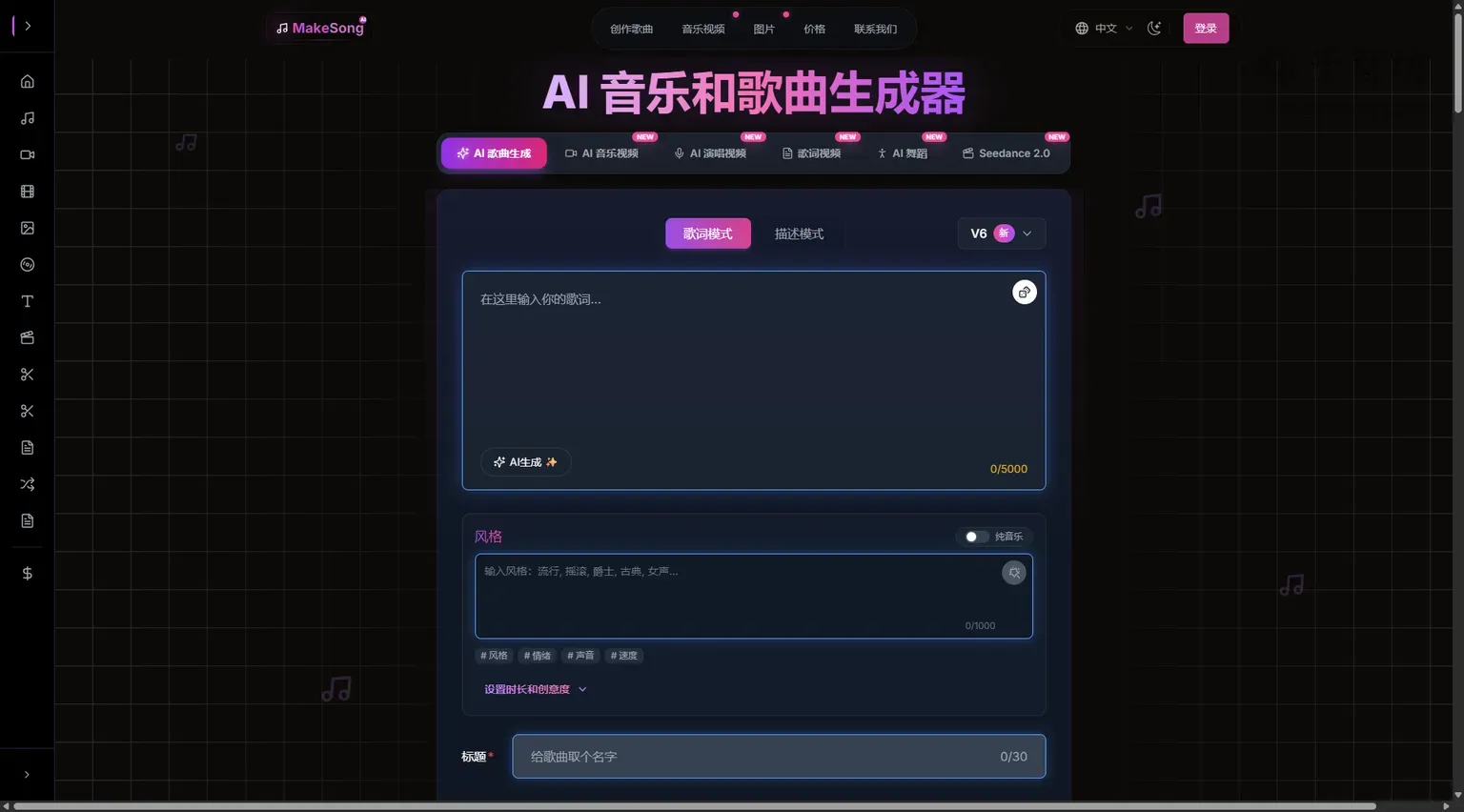Focus the lyrics text area
1464x812 pixels.
(x=754, y=380)
